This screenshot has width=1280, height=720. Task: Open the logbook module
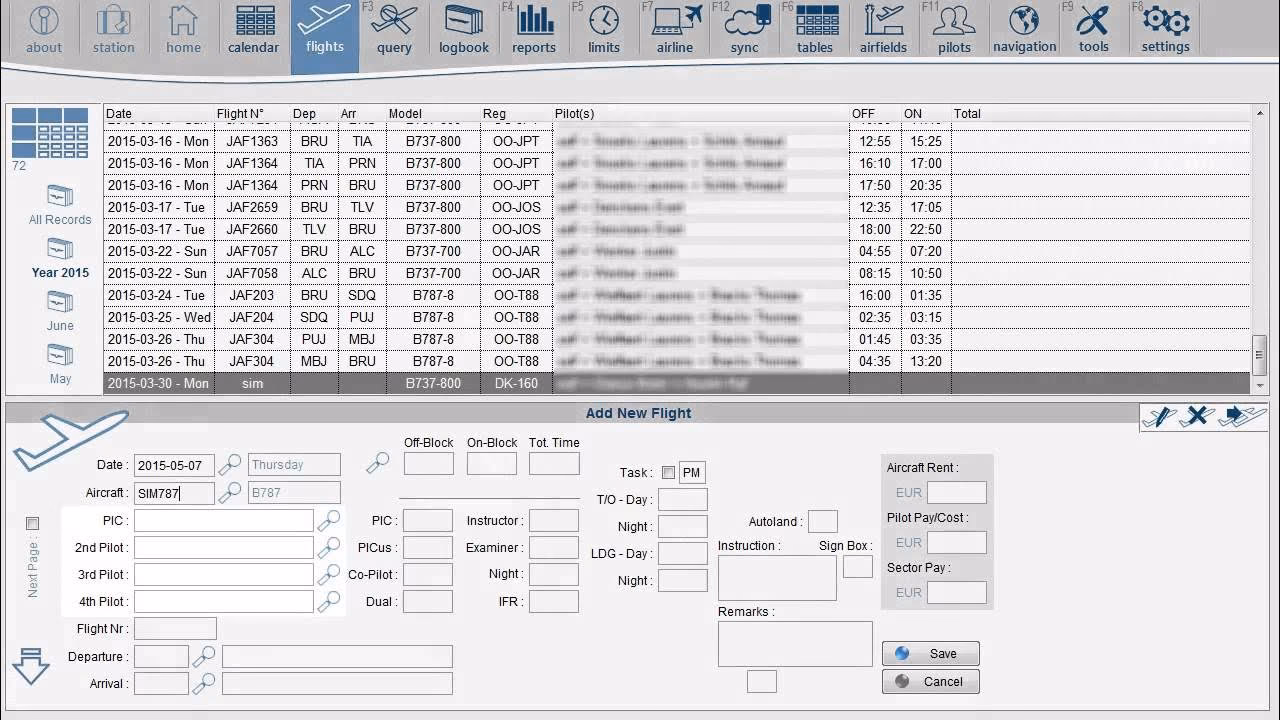click(462, 28)
